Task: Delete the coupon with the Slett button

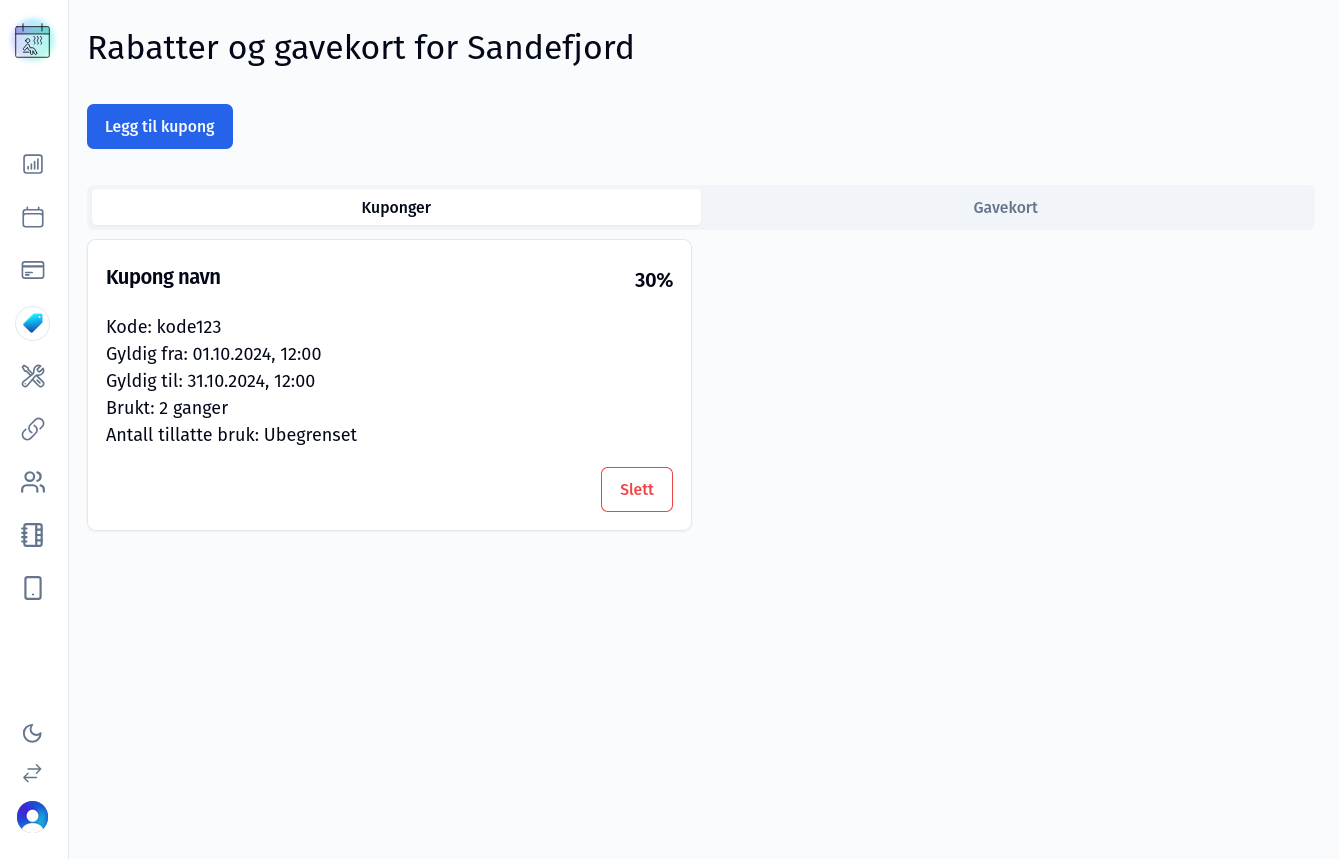Action: pyautogui.click(x=637, y=490)
